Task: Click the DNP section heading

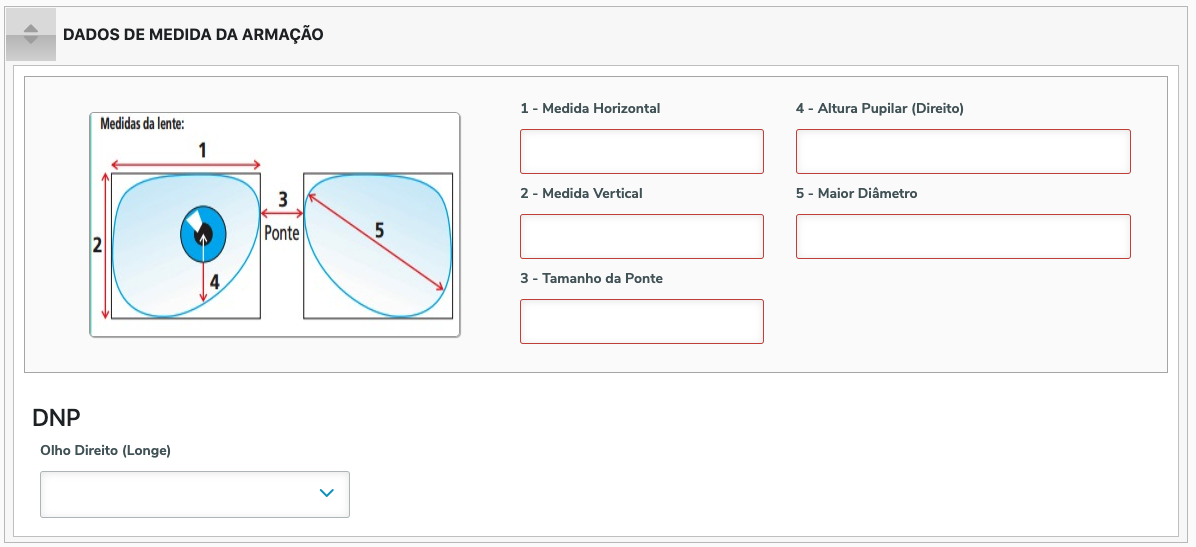Action: tap(56, 418)
